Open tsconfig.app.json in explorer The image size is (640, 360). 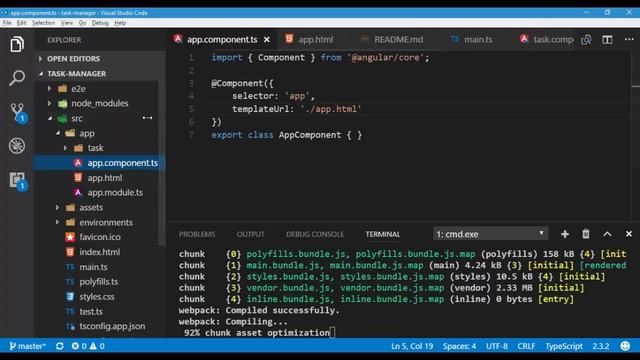click(x=112, y=327)
